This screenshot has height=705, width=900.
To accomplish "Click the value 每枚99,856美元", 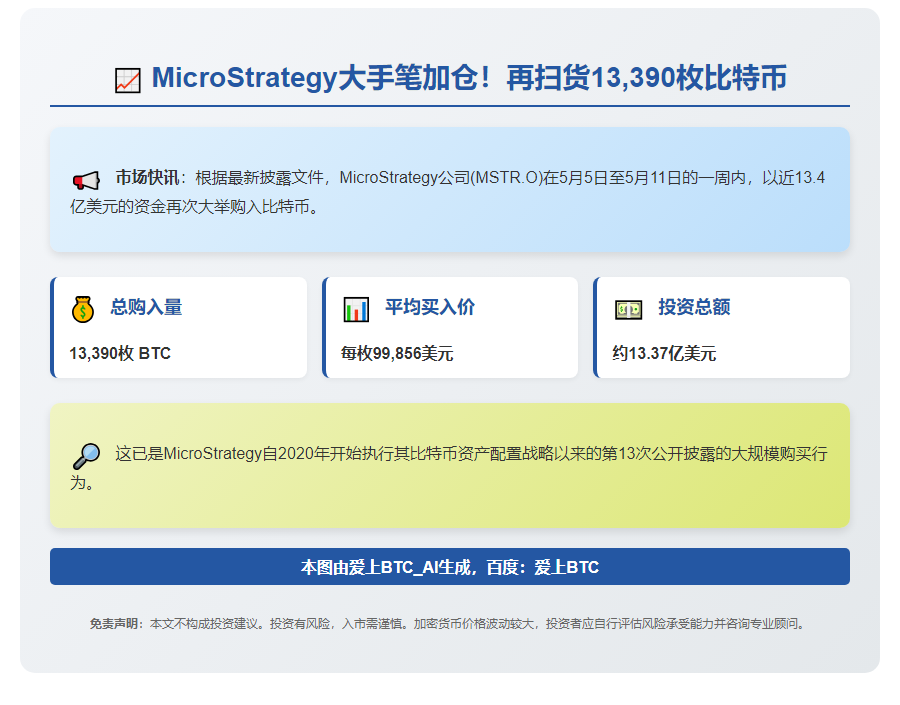I will [x=397, y=353].
